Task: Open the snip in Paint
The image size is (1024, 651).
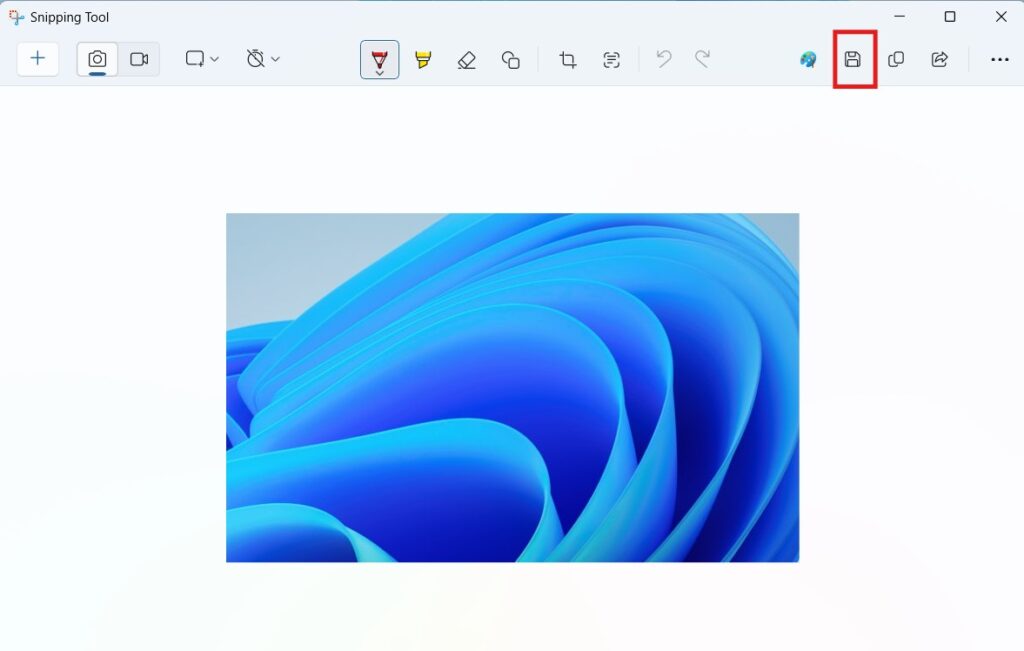Action: [807, 59]
